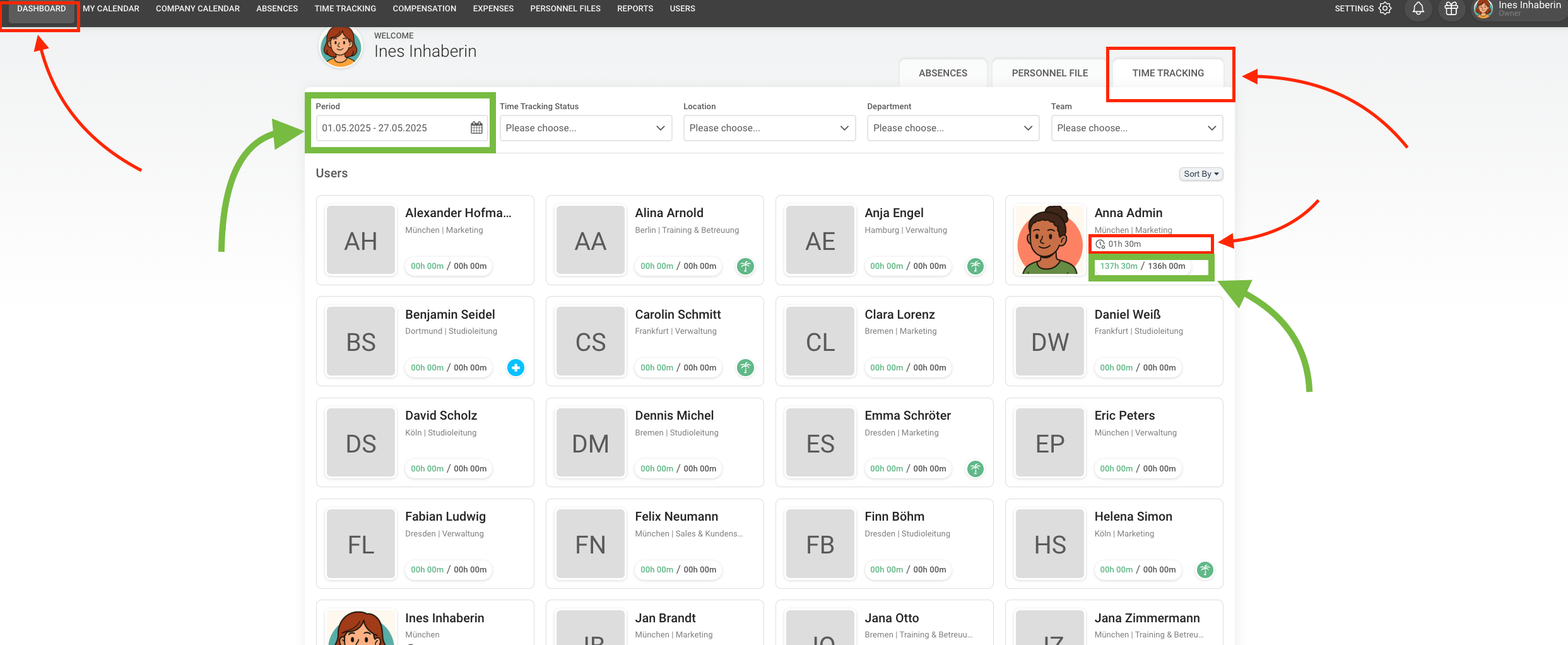Click palm tree absence icon on Anja Engel
The height and width of the screenshot is (645, 1568).
click(975, 266)
